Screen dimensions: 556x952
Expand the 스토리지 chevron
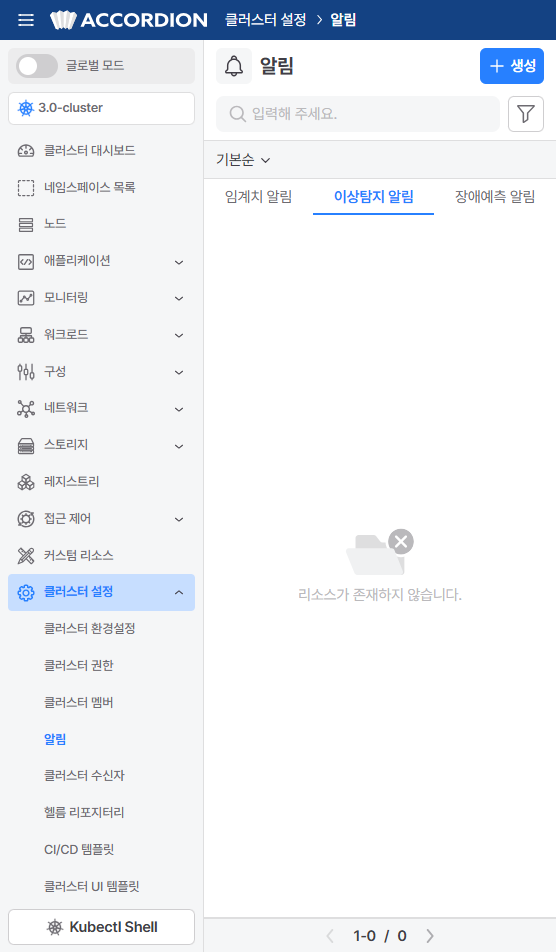point(179,446)
